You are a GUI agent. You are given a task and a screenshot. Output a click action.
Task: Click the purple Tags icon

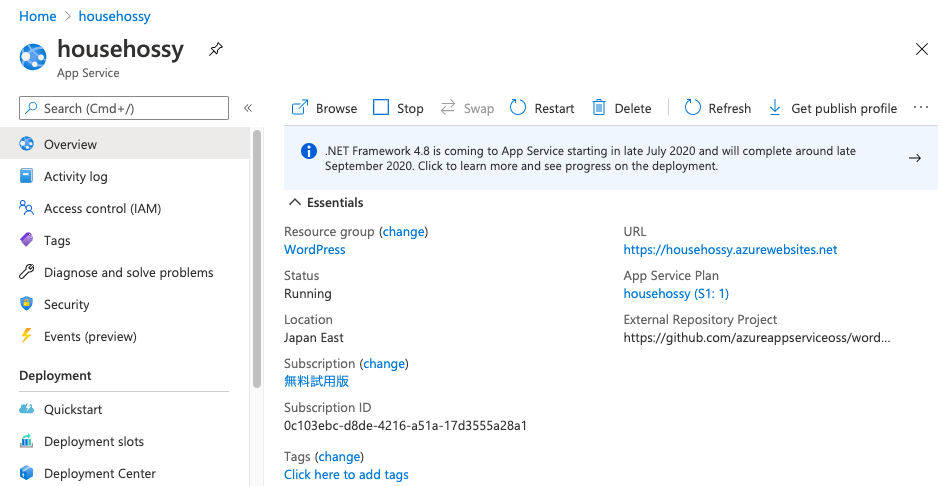(x=26, y=240)
